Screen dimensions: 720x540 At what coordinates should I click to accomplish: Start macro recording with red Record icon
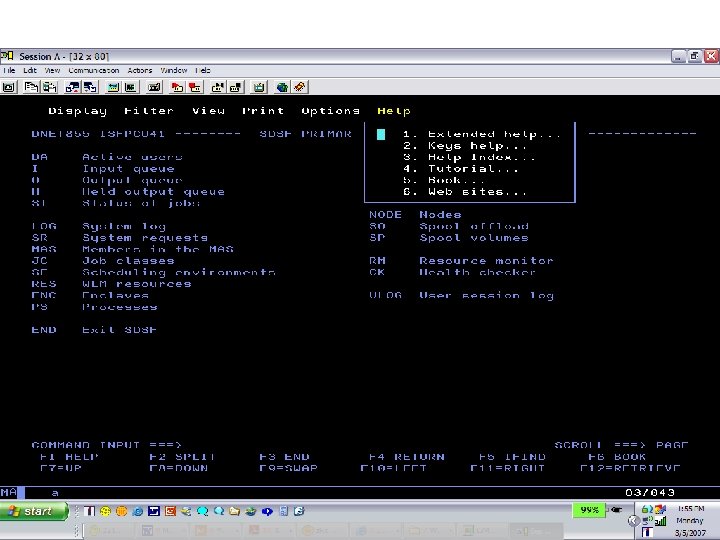(177, 87)
